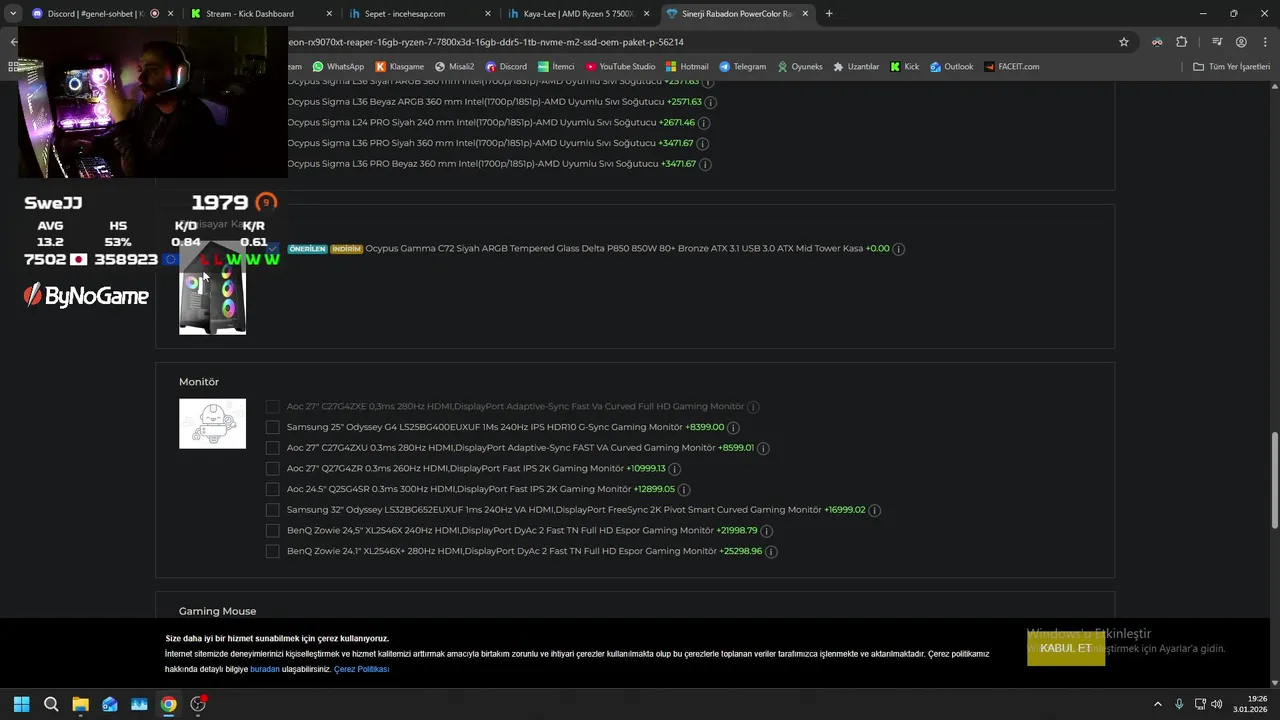
Task: Show hidden system tray icons
Action: [x=1158, y=704]
